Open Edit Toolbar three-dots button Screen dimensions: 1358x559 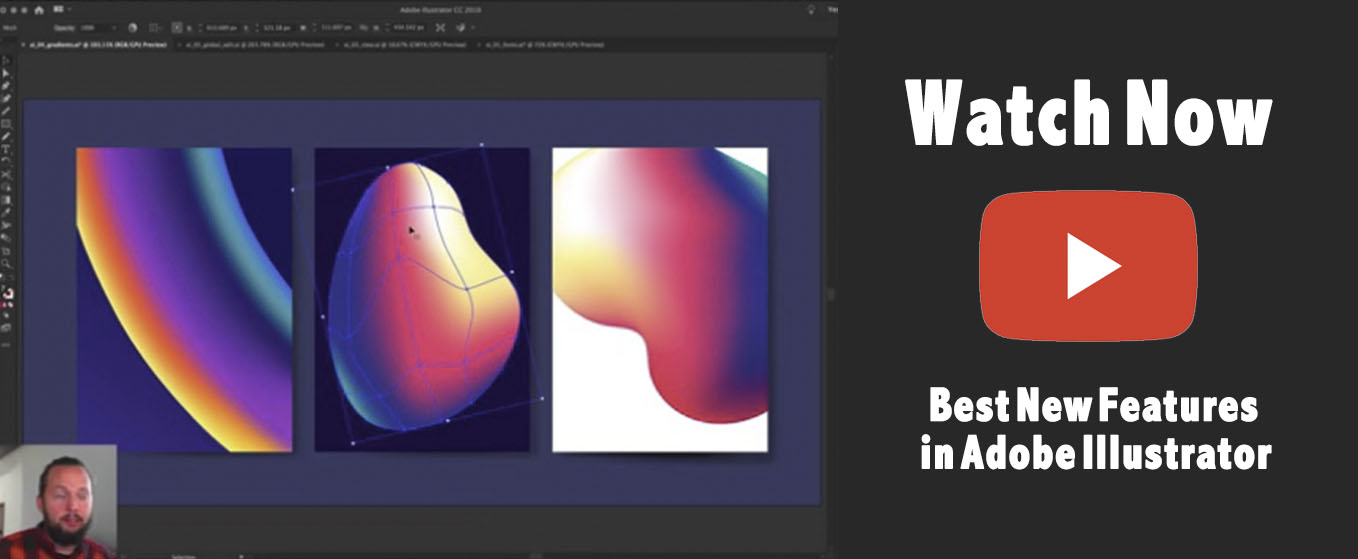(x=6, y=343)
